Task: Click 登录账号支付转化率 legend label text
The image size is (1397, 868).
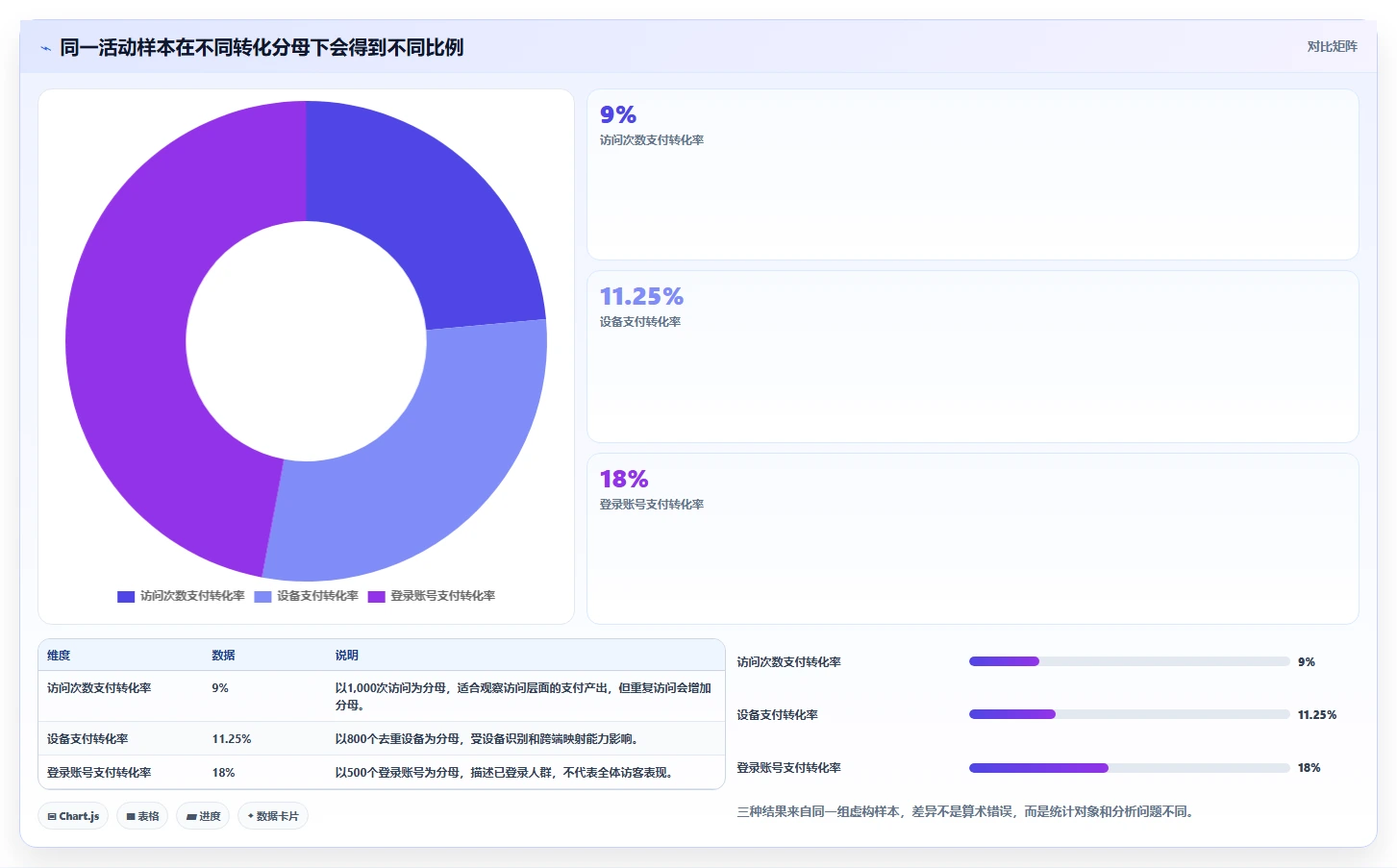Action: pyautogui.click(x=442, y=596)
